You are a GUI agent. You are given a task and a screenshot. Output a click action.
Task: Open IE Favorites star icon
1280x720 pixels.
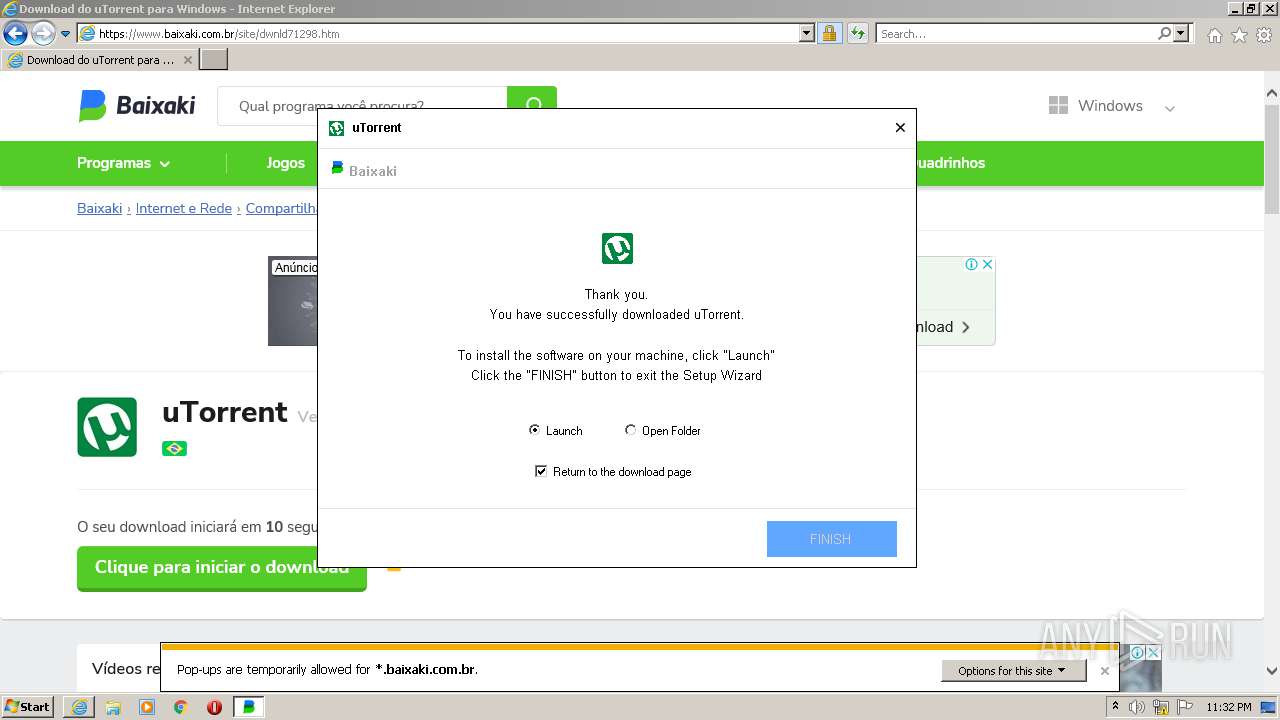[1239, 35]
